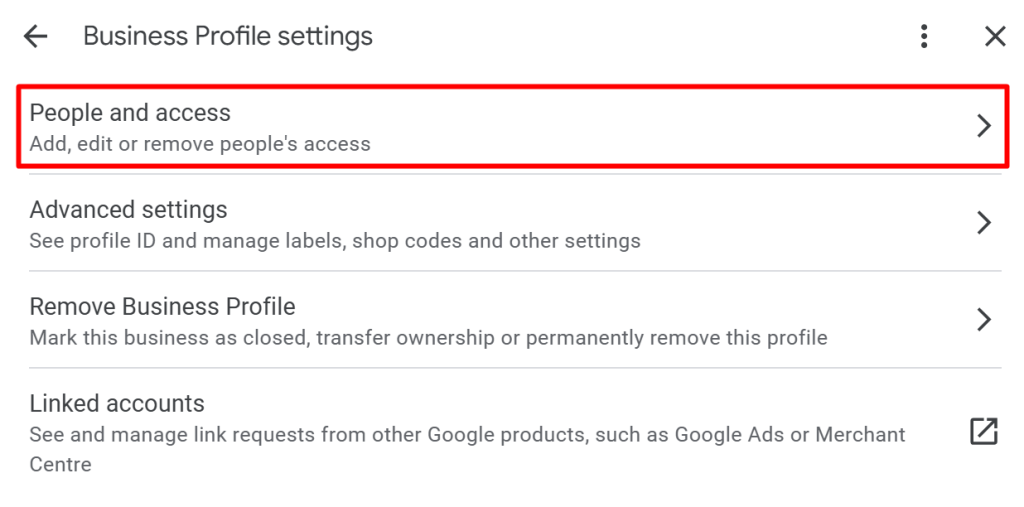Click the "Remove Business Profile" title

pyautogui.click(x=162, y=307)
